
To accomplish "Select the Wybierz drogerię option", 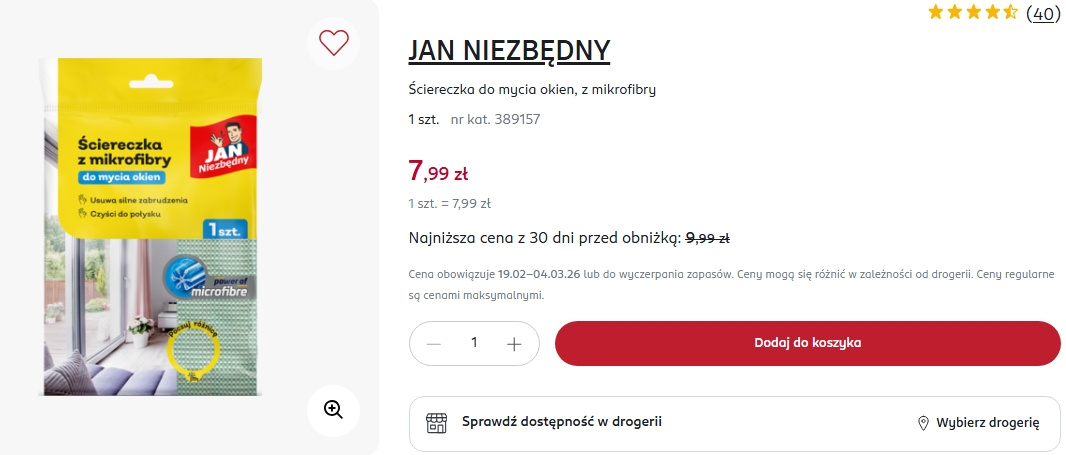I will point(987,423).
